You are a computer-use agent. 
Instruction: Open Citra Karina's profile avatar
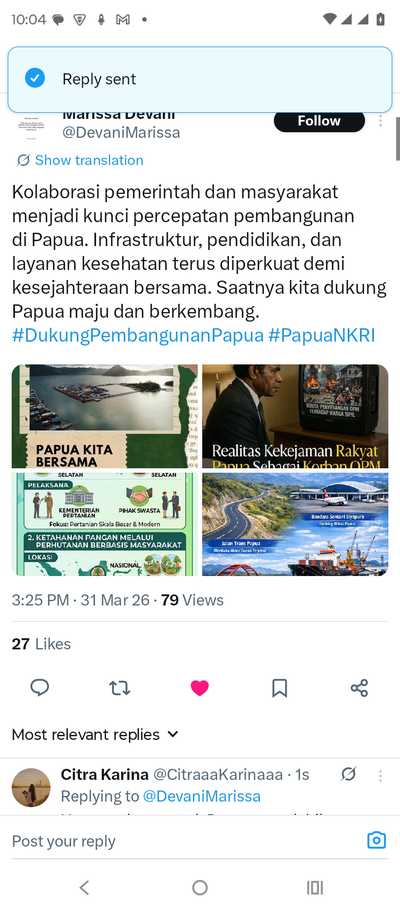31,788
